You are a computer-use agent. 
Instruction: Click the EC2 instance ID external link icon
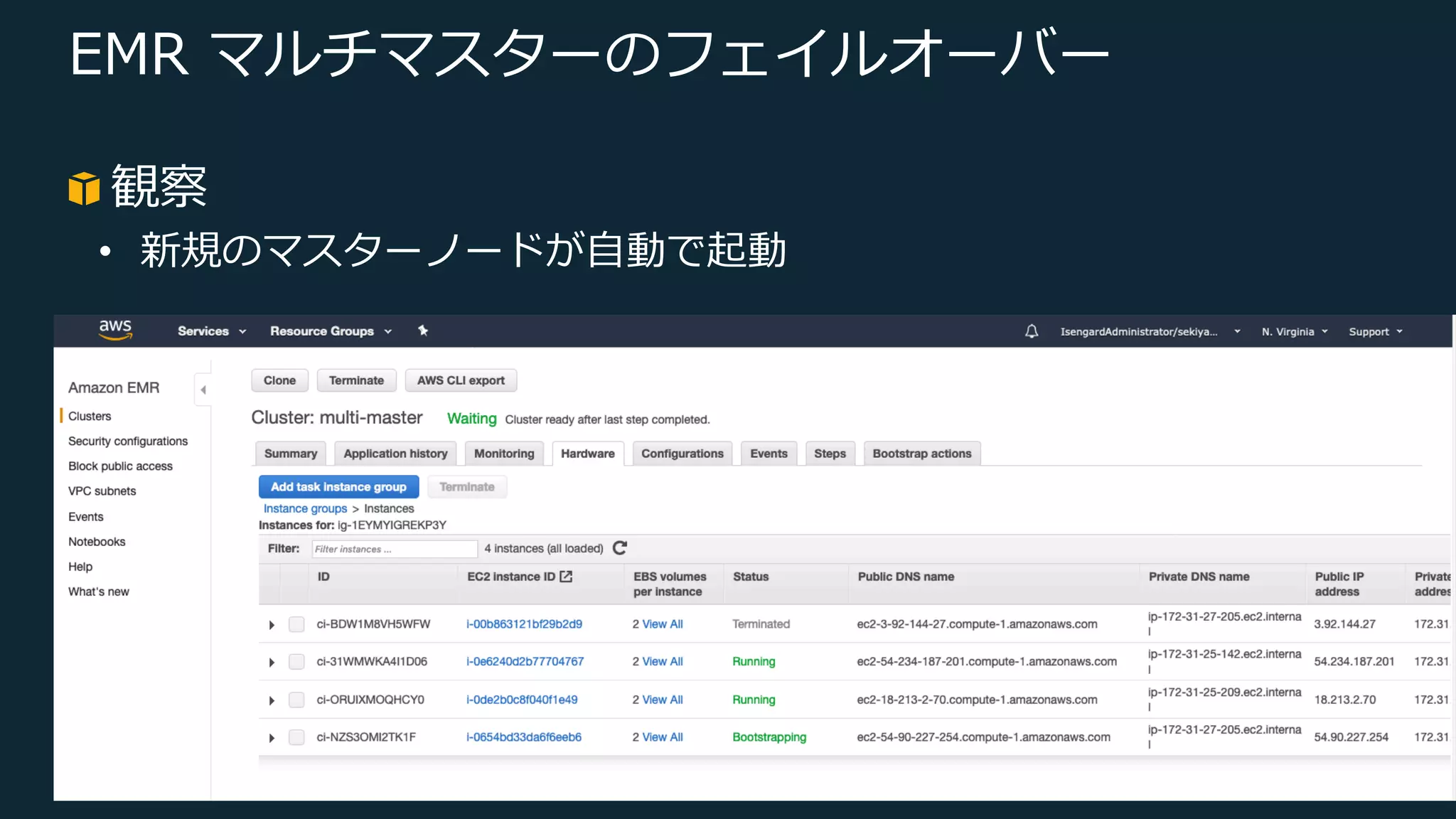566,577
